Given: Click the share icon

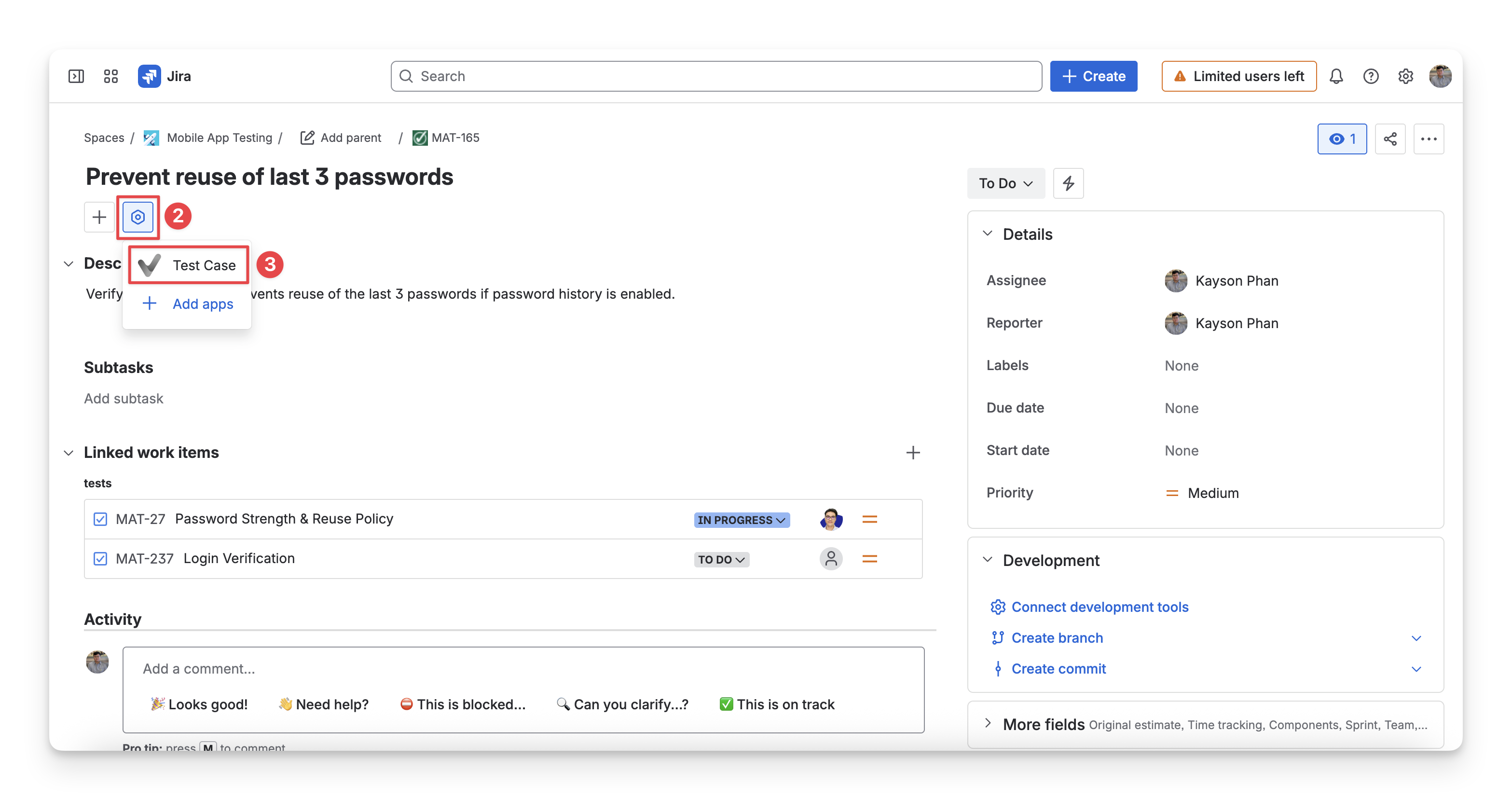Looking at the screenshot, I should tap(1390, 139).
